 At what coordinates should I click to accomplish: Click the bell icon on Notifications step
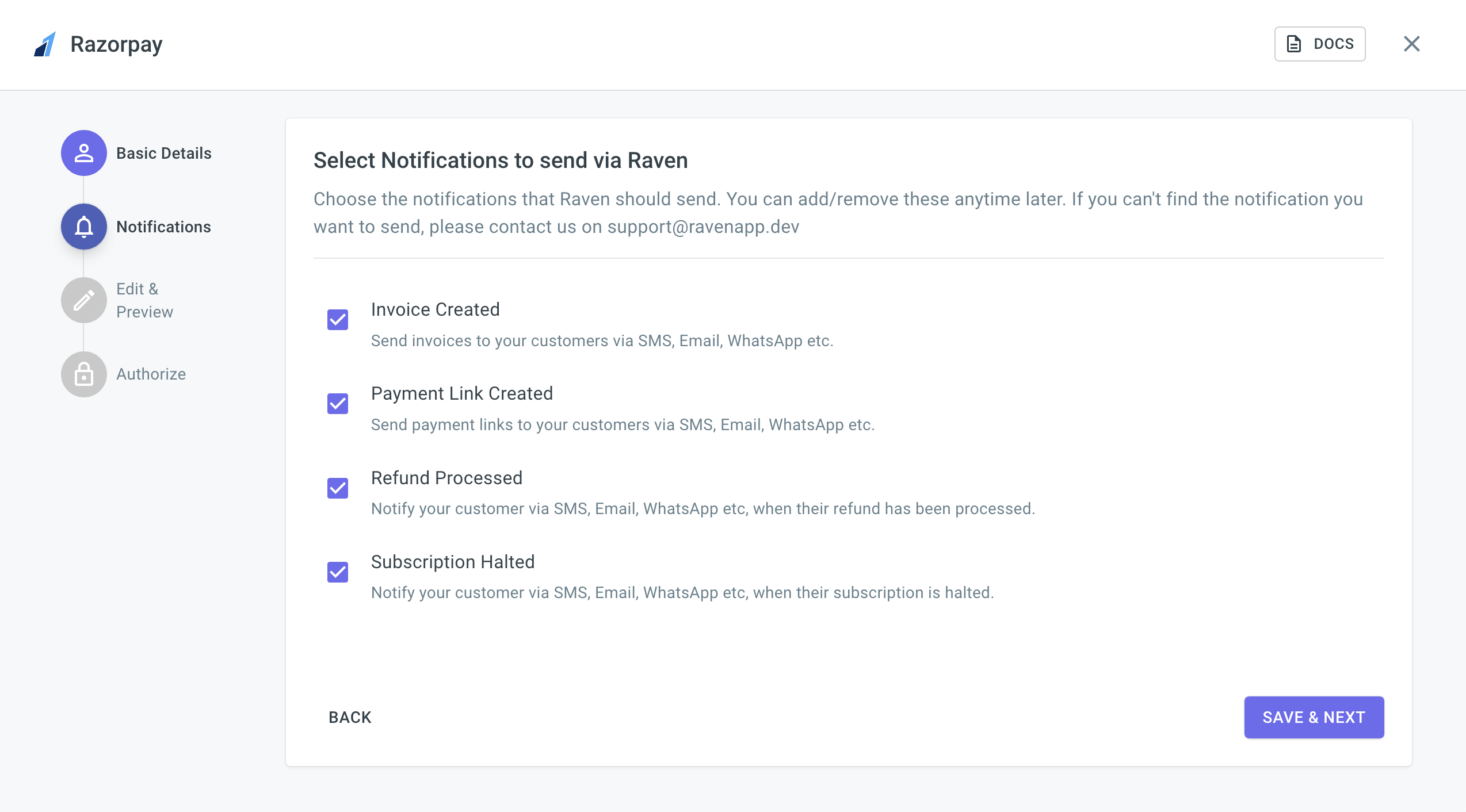coord(83,227)
